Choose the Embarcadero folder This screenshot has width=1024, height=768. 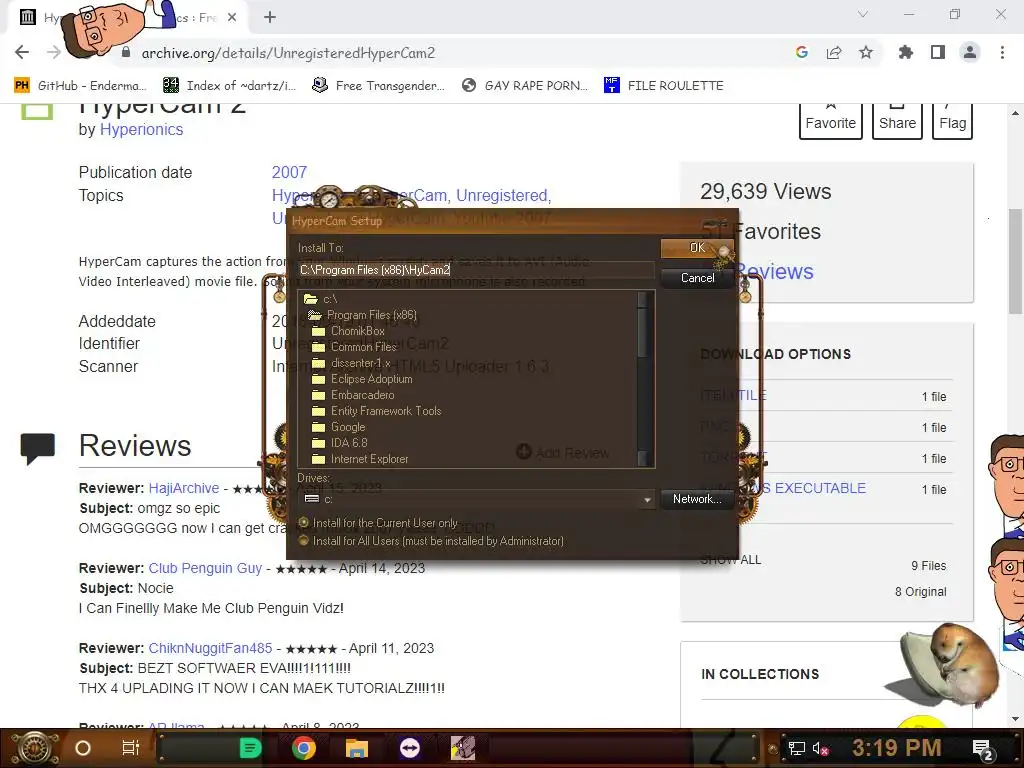pos(353,395)
